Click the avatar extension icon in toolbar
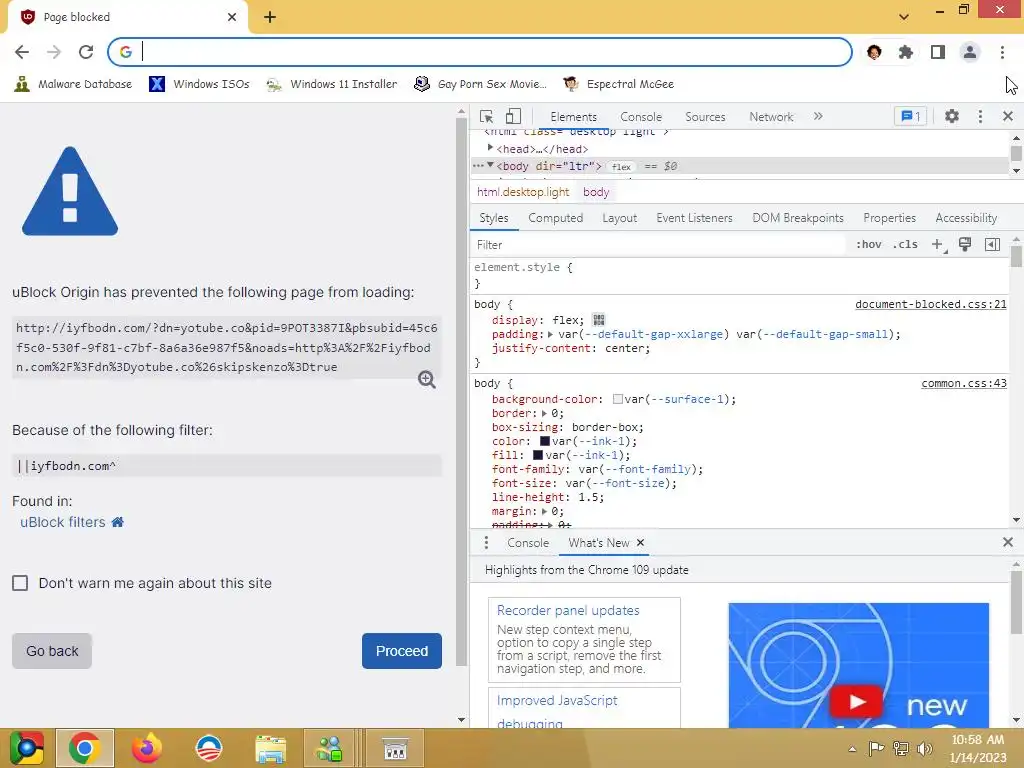1024x768 pixels. pyautogui.click(x=874, y=52)
